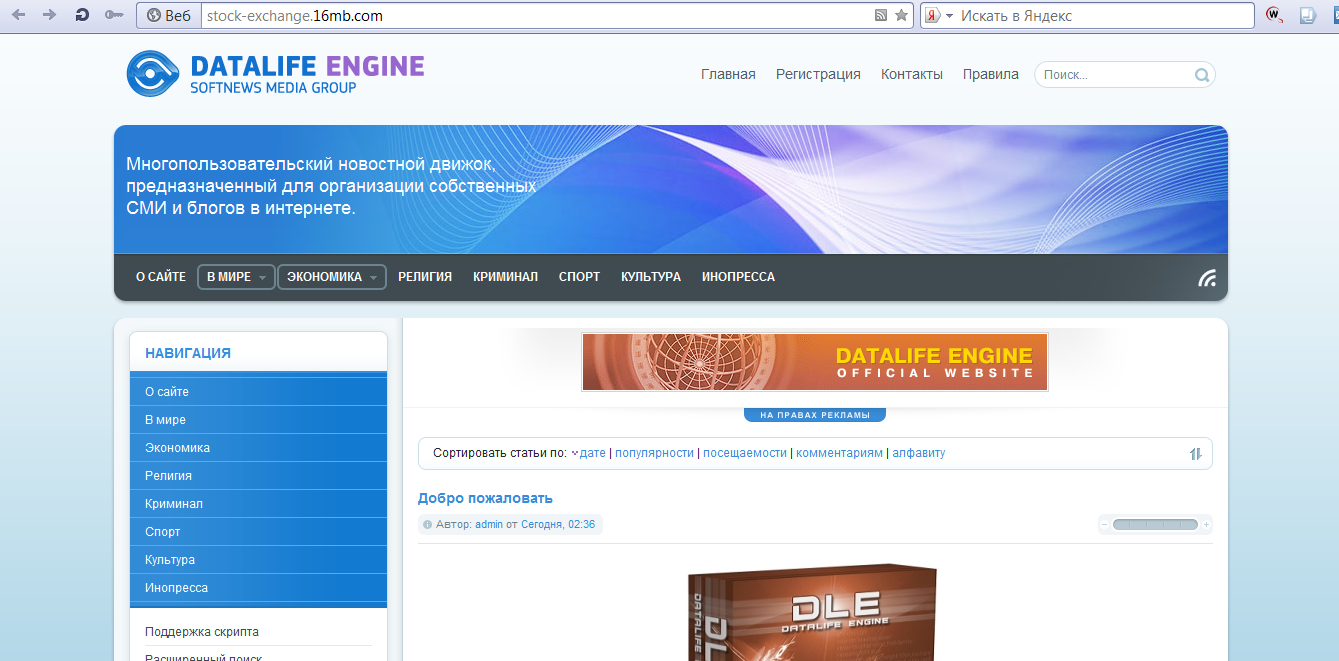The image size is (1339, 661).
Task: Open Поддержка скрипта sidebar link
Action: pyautogui.click(x=202, y=632)
